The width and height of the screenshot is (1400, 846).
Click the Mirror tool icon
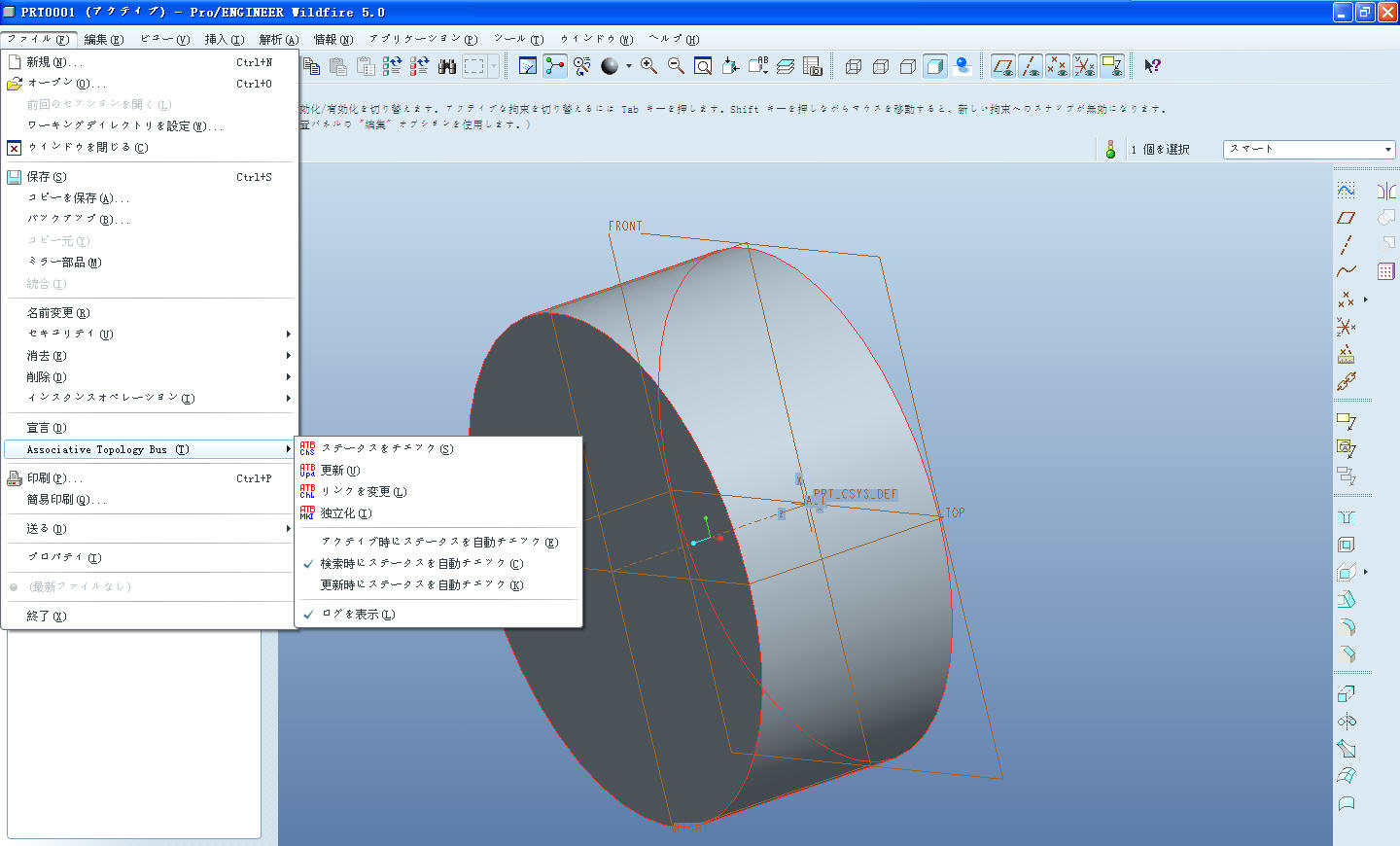(x=1386, y=190)
